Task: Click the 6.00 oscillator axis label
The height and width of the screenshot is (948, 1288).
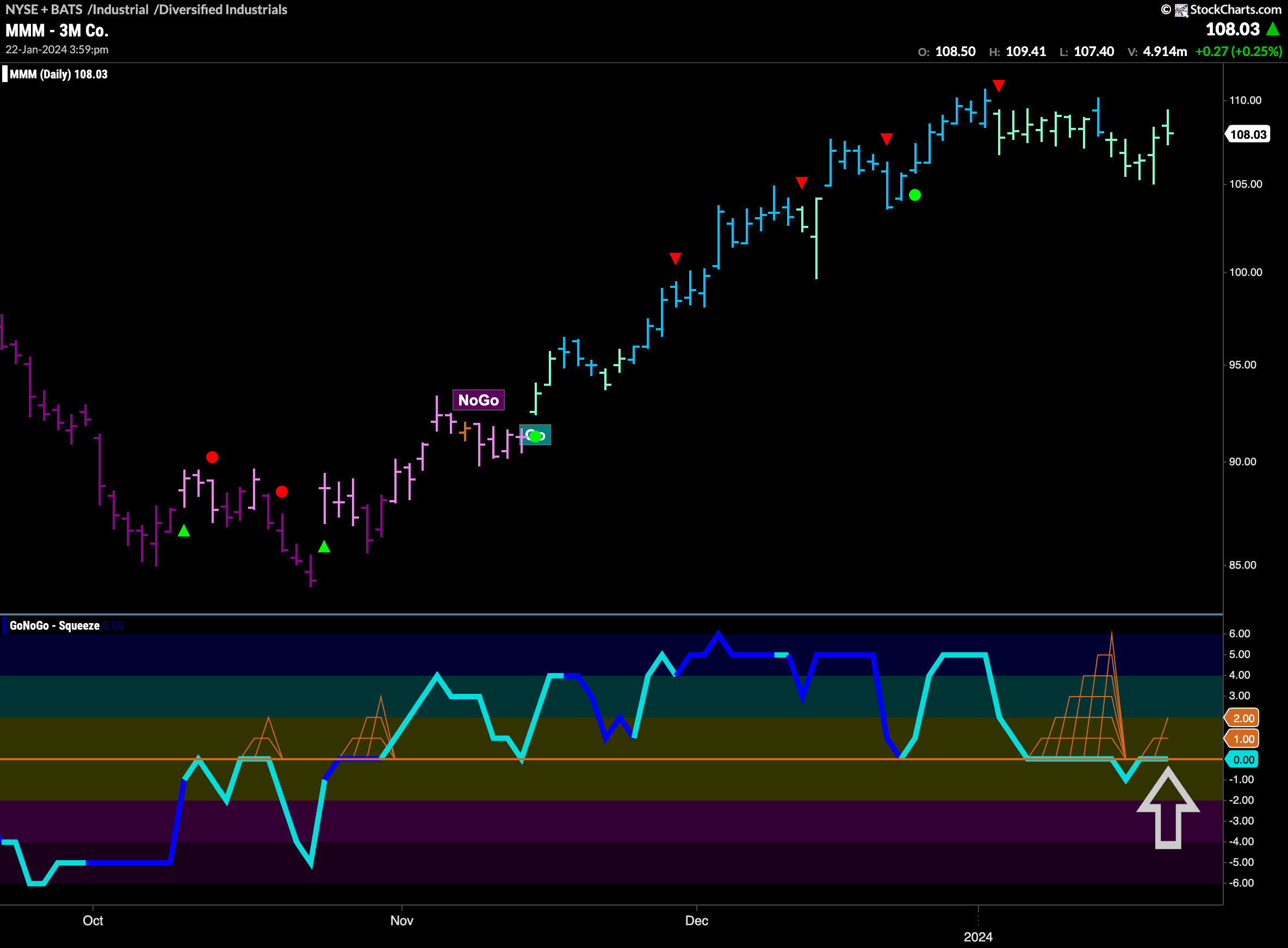Action: click(x=1239, y=633)
